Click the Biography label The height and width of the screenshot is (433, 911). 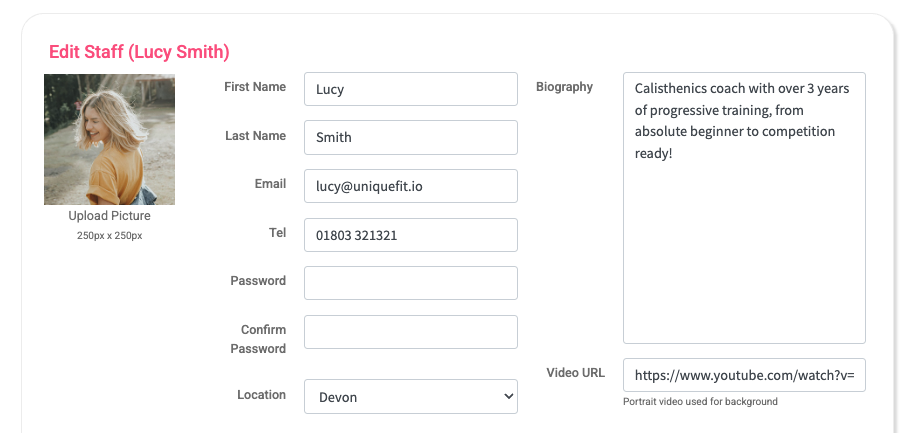tap(564, 87)
